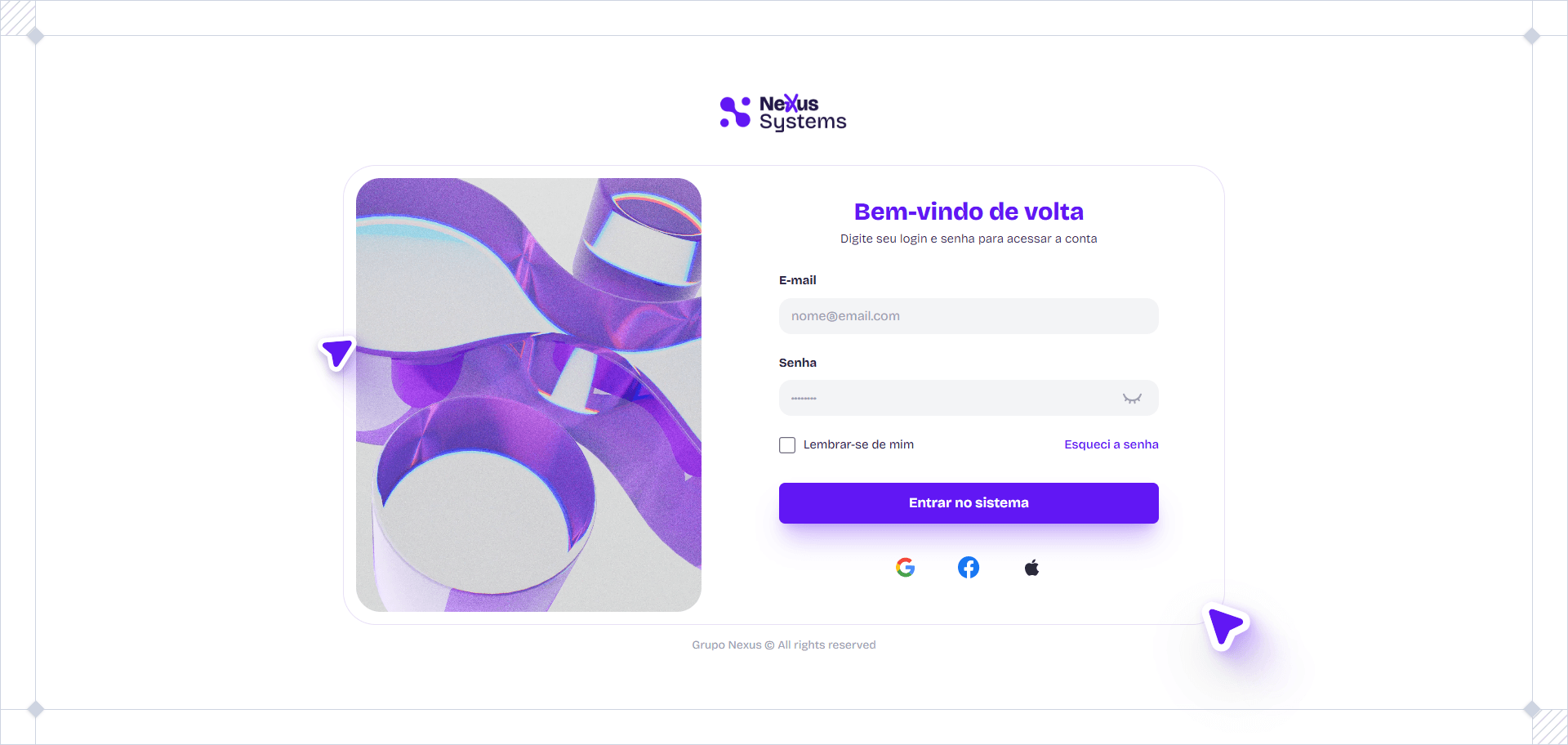Click the purple cursor arrow near image edge
Screen dimensions: 1568x745
coord(336,353)
